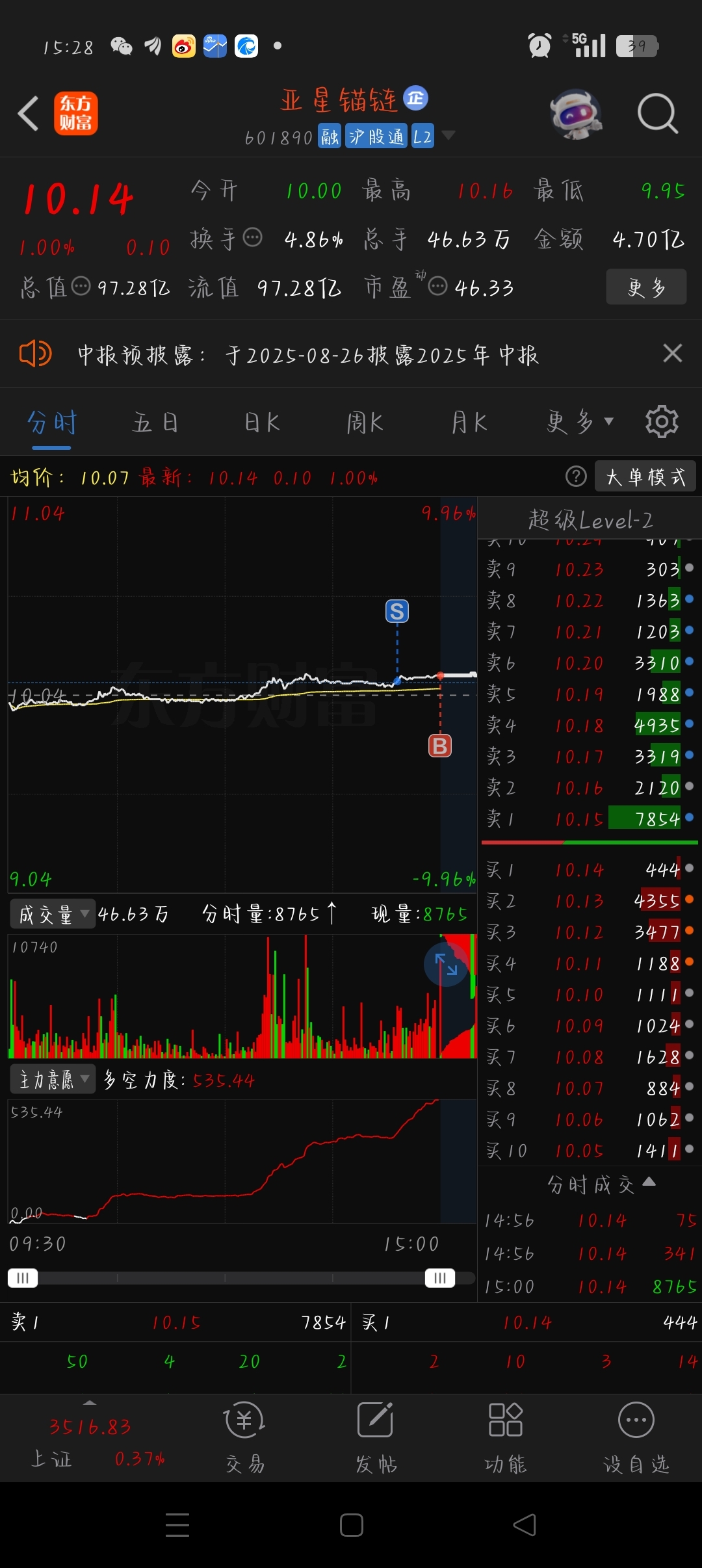Dismiss the 中报预披露 notice
The image size is (702, 1568).
(x=673, y=353)
